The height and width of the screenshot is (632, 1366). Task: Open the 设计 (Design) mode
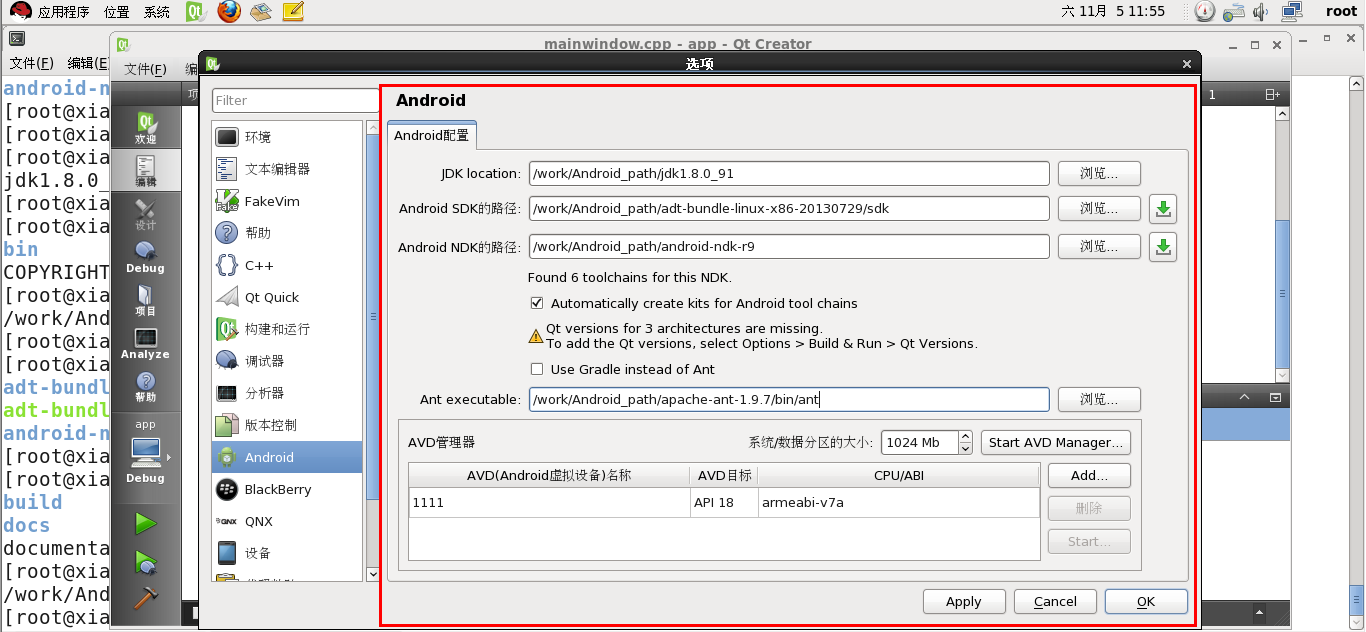[146, 213]
